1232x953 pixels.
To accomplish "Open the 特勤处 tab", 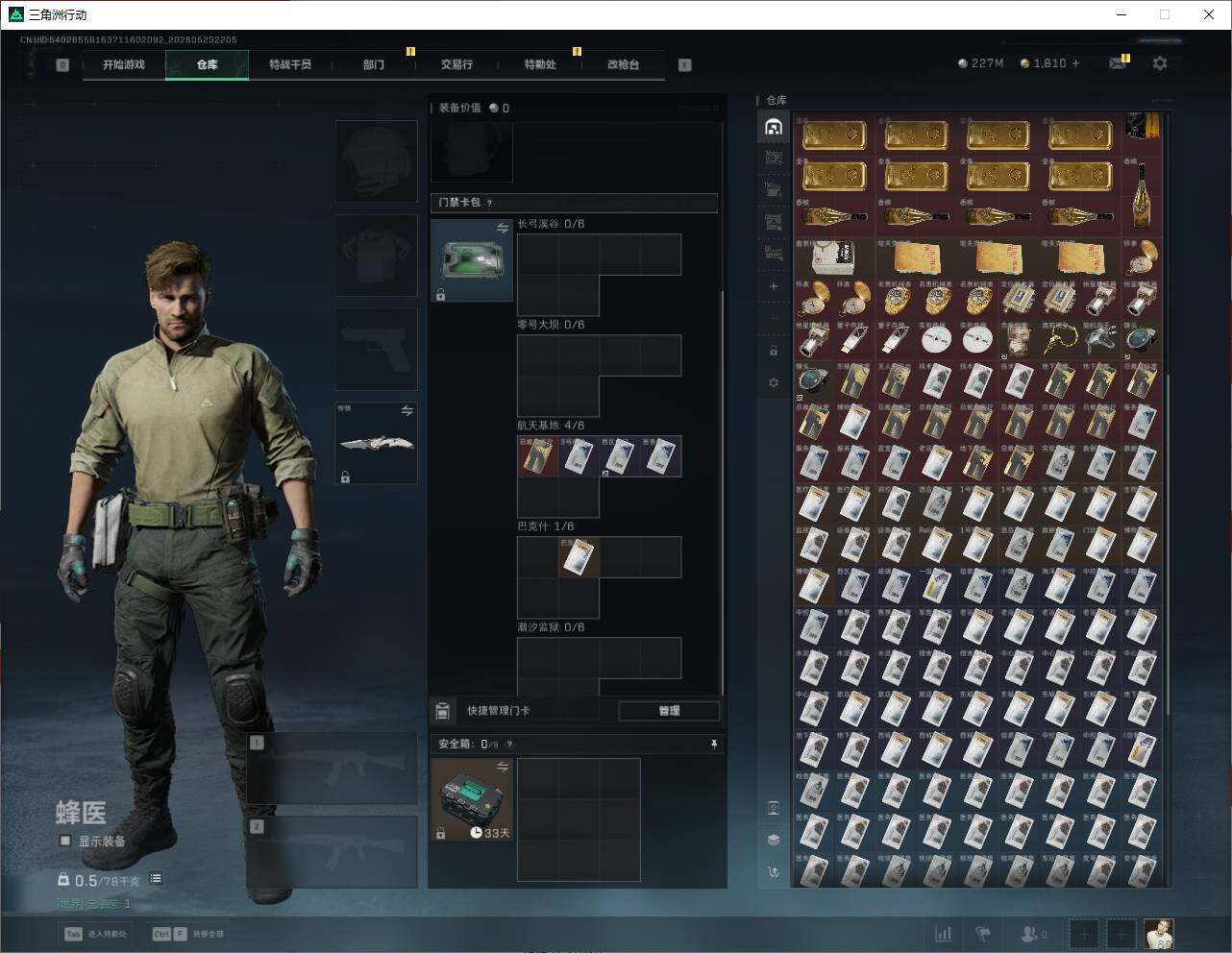I will pyautogui.click(x=540, y=64).
